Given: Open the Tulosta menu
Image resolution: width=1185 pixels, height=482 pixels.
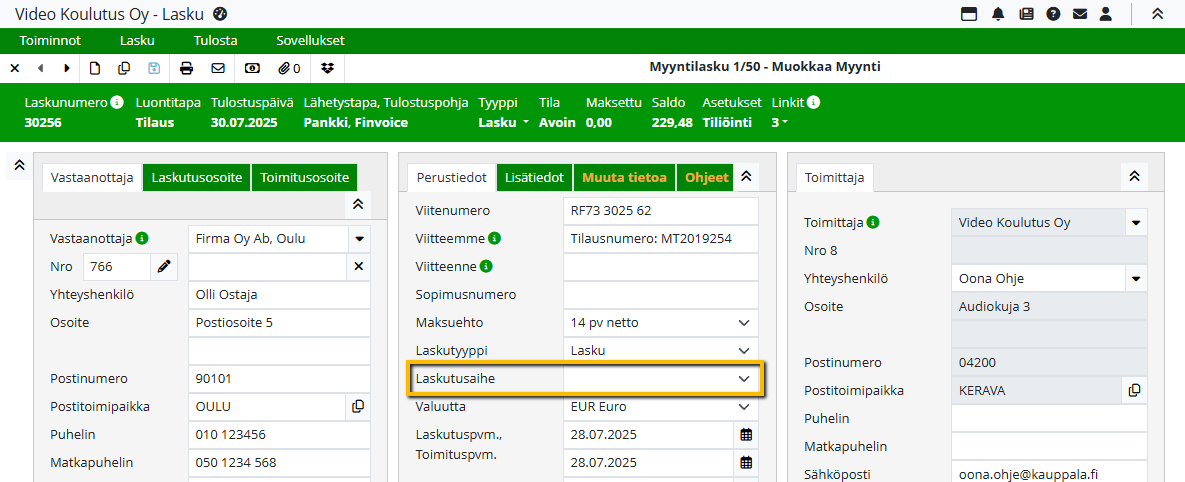Looking at the screenshot, I should point(215,41).
